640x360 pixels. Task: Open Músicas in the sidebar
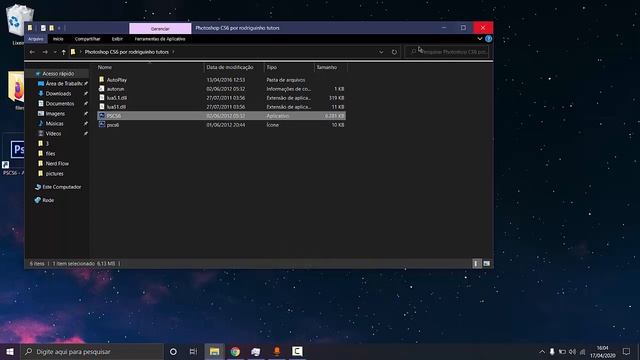pyautogui.click(x=54, y=123)
